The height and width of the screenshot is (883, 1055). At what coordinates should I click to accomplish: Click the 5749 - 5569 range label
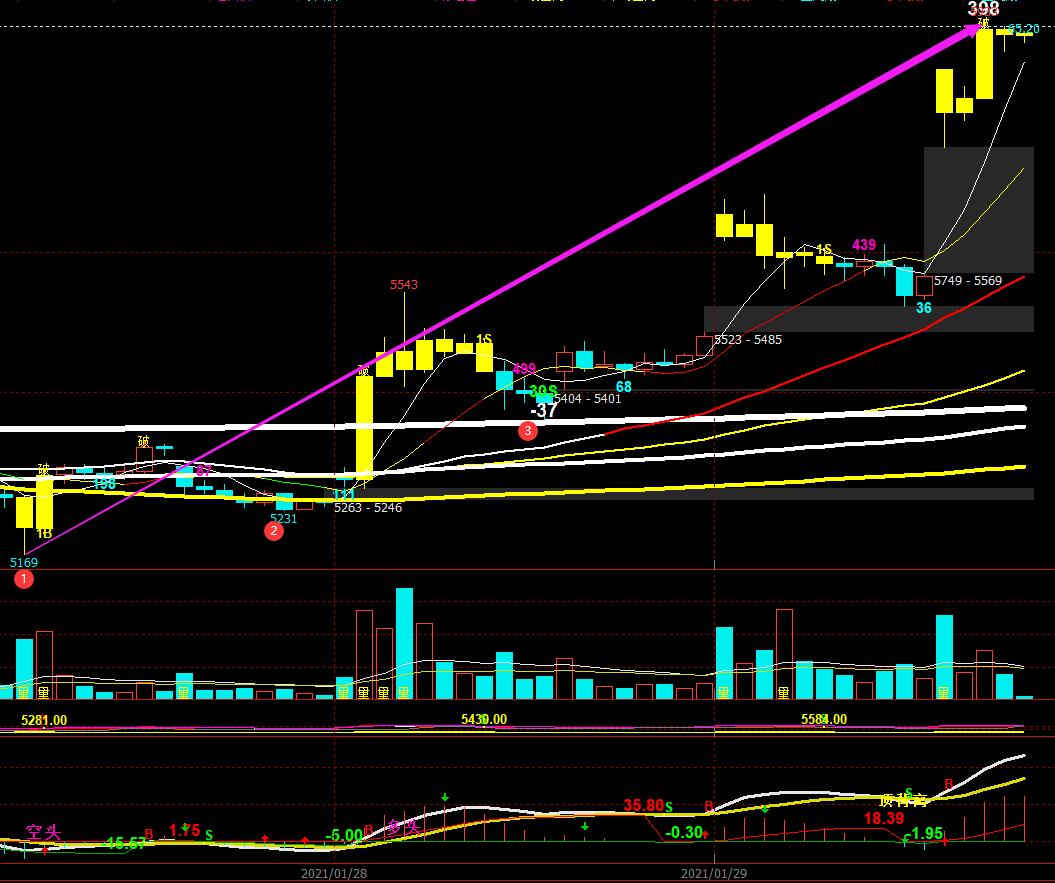[968, 281]
